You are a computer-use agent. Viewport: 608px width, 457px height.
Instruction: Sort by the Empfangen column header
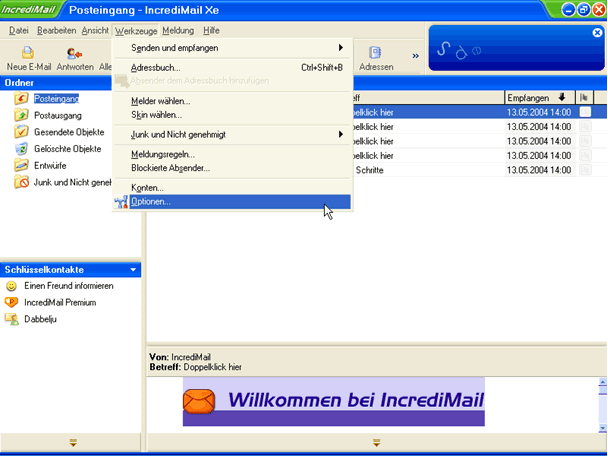coord(539,98)
